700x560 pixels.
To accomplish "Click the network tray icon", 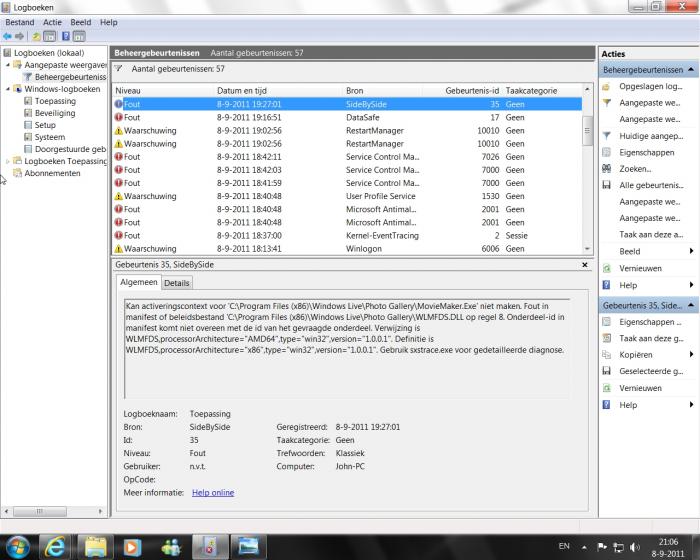I will point(618,547).
